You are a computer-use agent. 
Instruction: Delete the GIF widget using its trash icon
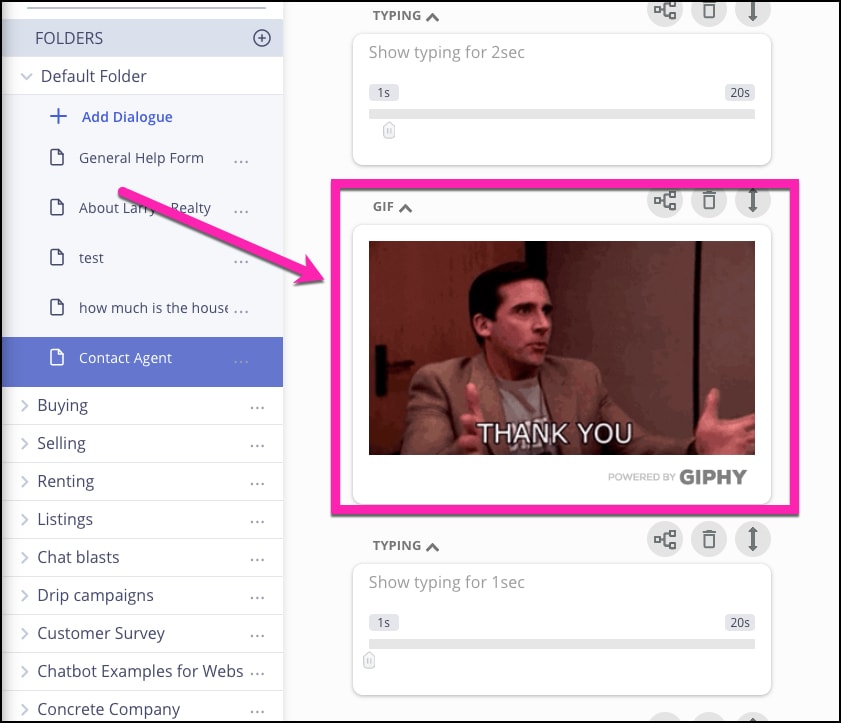(709, 200)
